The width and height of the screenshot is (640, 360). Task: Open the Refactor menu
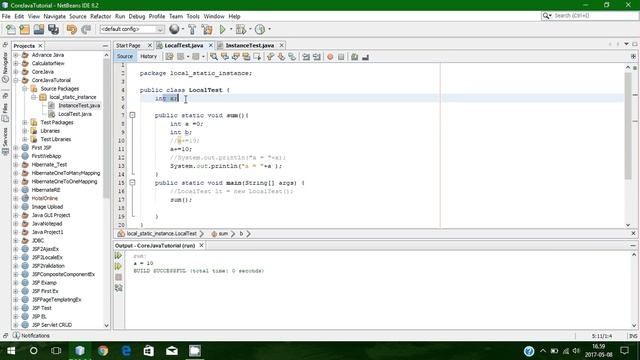(x=100, y=16)
